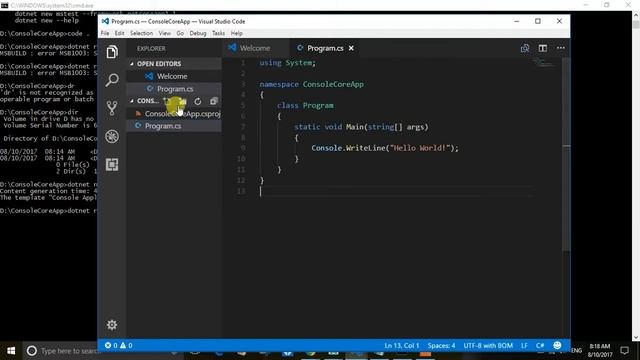Screen dimensions: 640x360
Task: Open the Debug menu
Action: pyautogui.click(x=198, y=33)
